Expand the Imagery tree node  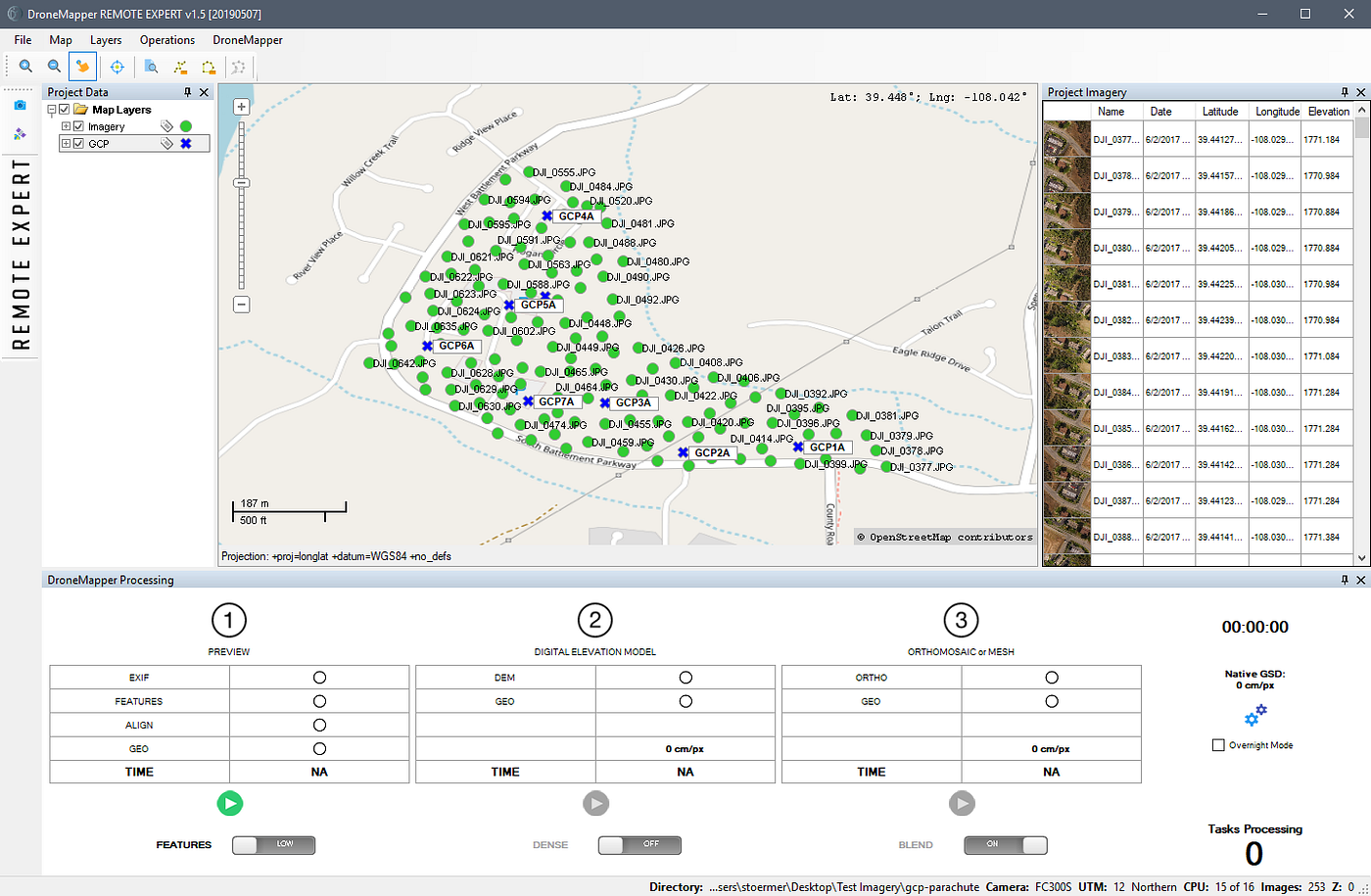(x=68, y=125)
